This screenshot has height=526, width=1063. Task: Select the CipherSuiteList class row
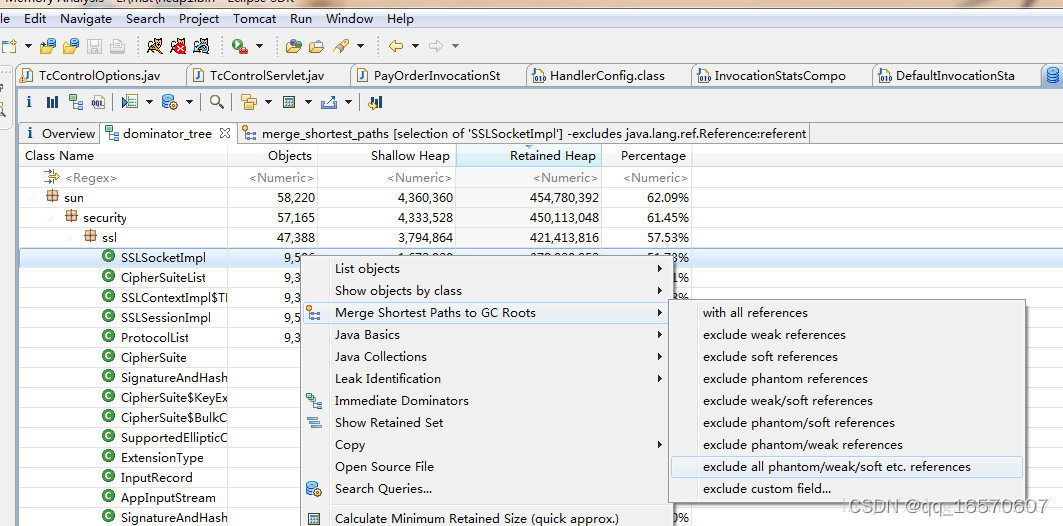tap(163, 277)
